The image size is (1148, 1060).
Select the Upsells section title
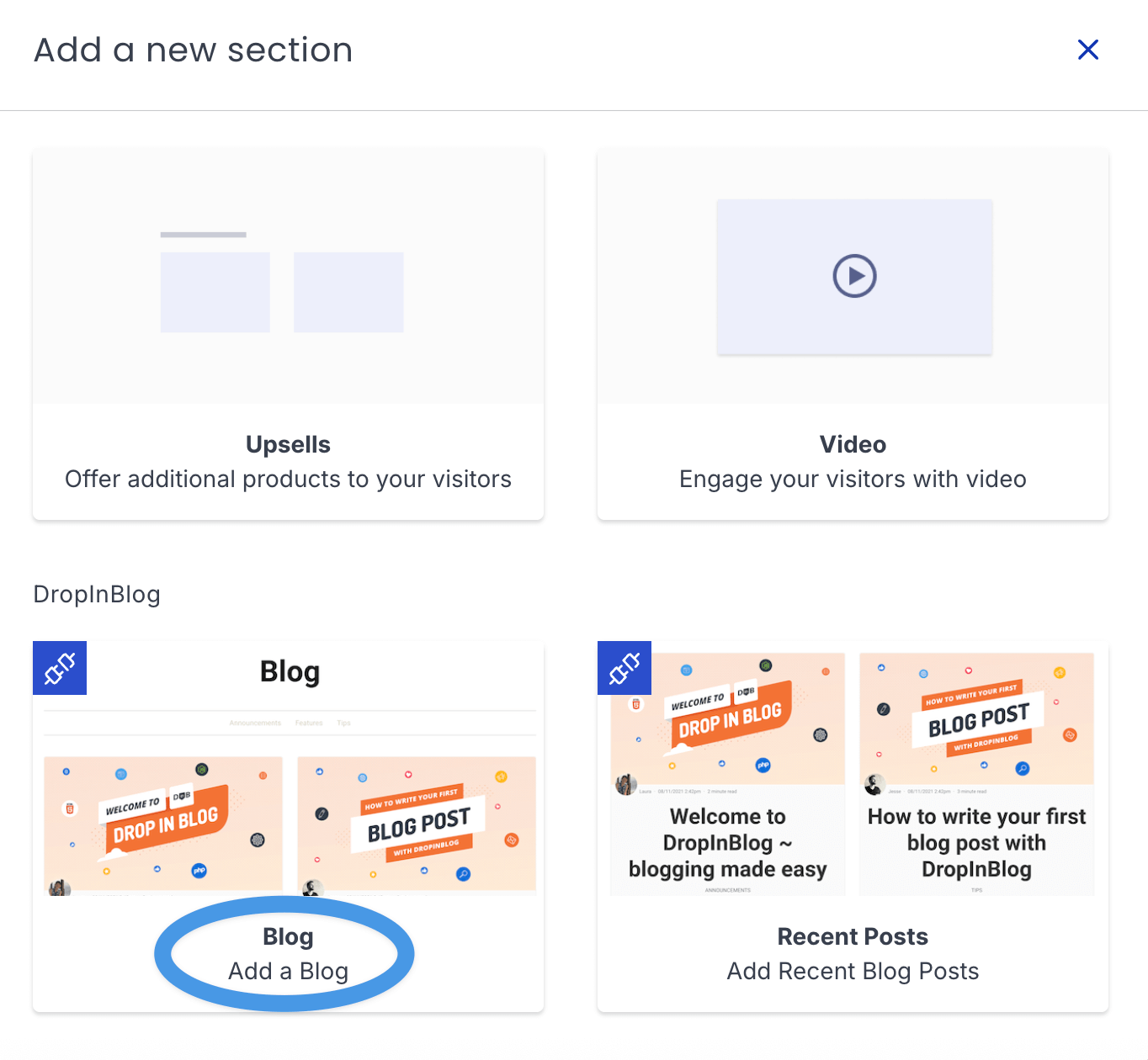point(288,444)
